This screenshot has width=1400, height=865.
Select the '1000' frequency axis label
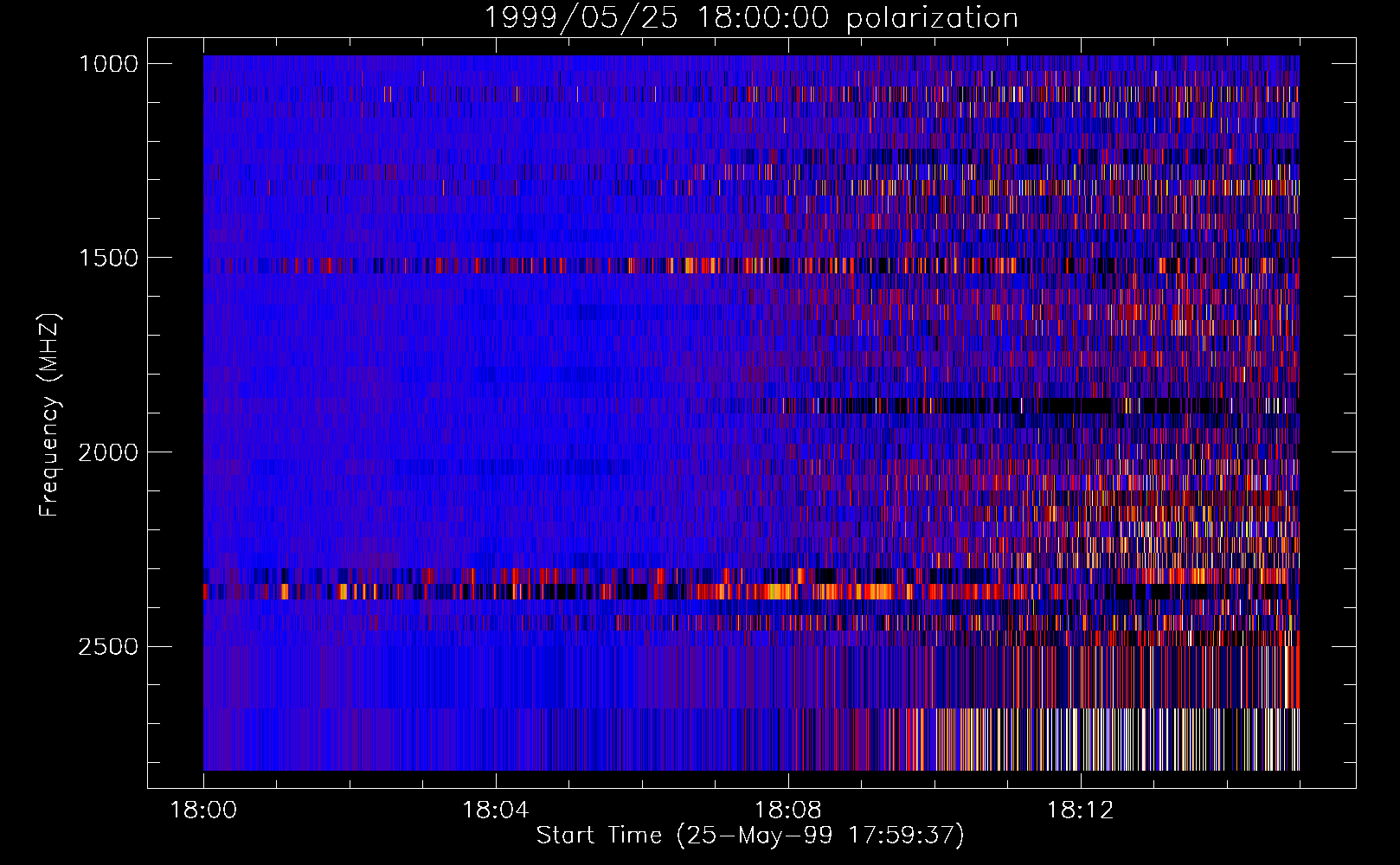[x=108, y=64]
